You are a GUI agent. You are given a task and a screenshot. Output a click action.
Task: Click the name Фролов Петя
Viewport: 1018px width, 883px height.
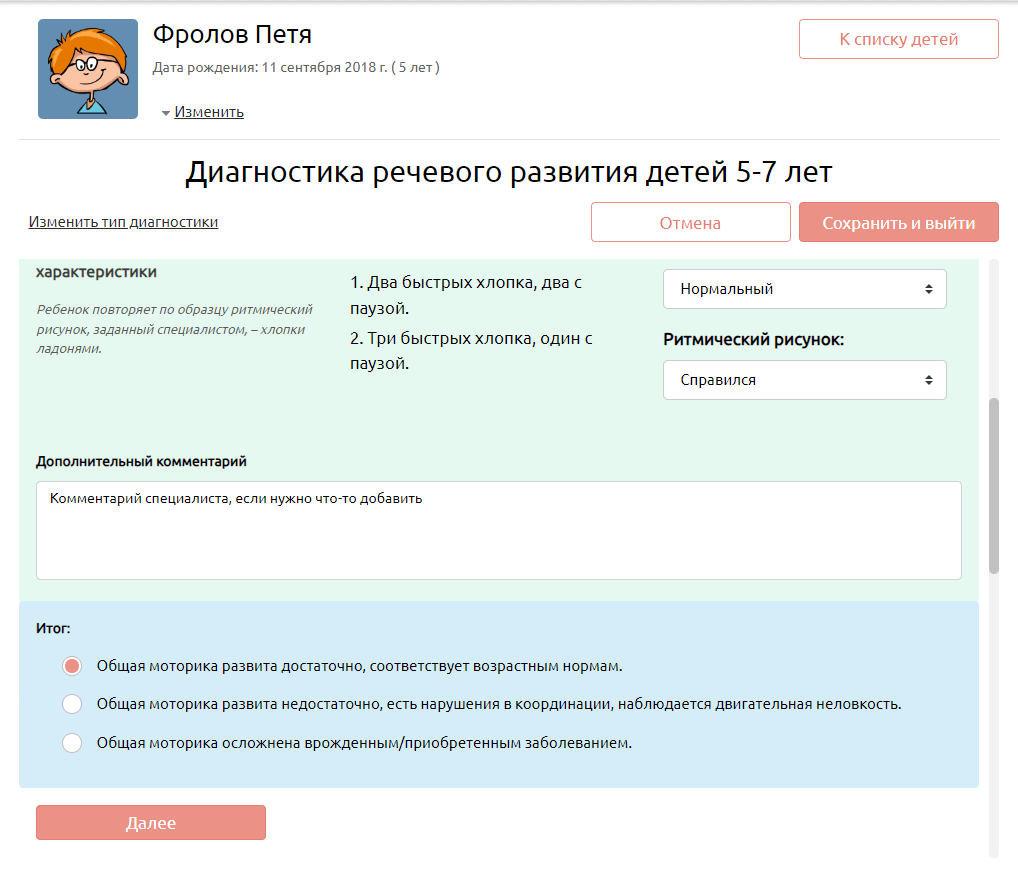click(232, 35)
